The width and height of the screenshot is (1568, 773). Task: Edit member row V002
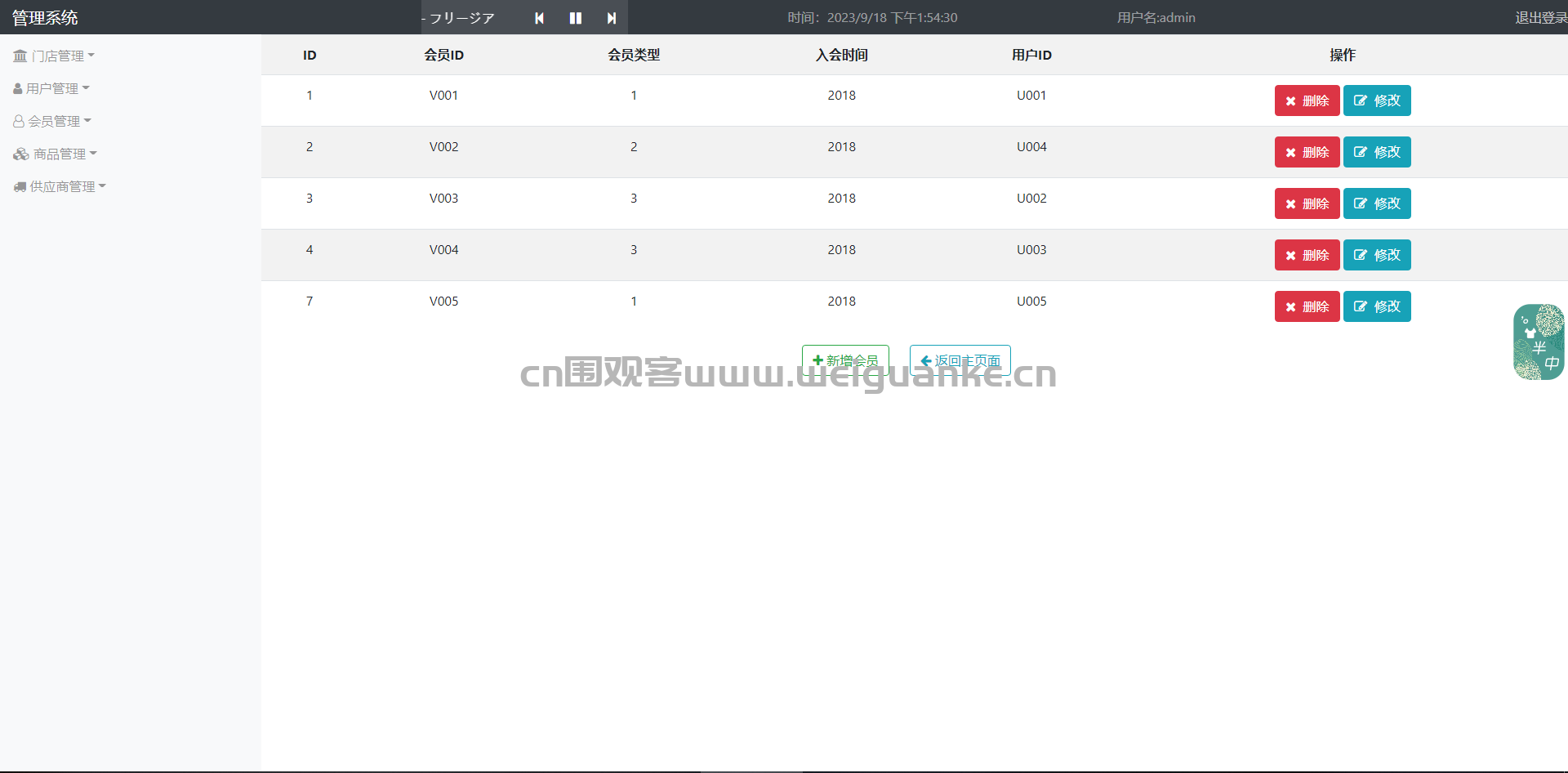(1377, 152)
